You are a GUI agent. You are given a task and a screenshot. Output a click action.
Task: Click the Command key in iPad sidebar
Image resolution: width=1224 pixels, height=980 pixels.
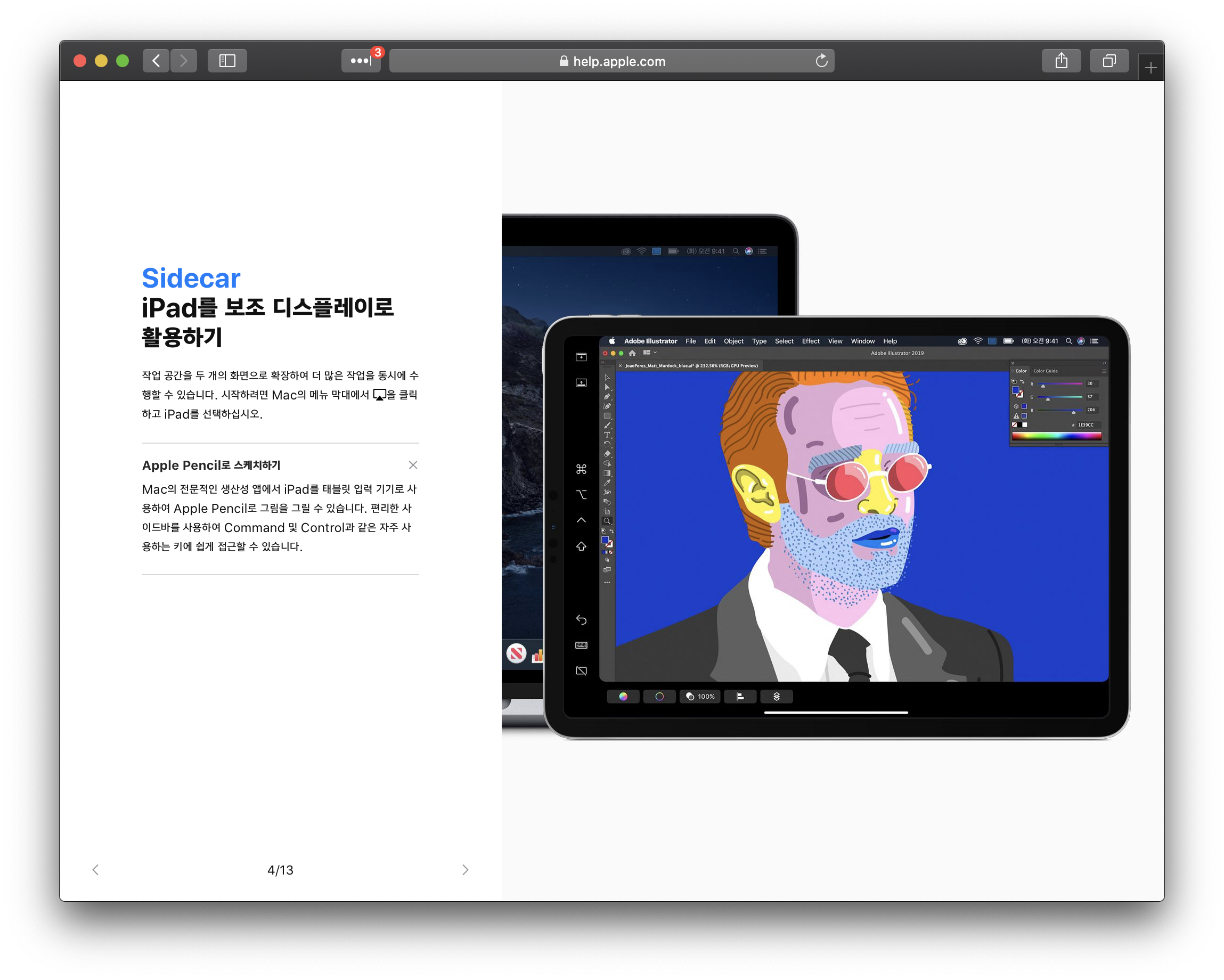(581, 469)
